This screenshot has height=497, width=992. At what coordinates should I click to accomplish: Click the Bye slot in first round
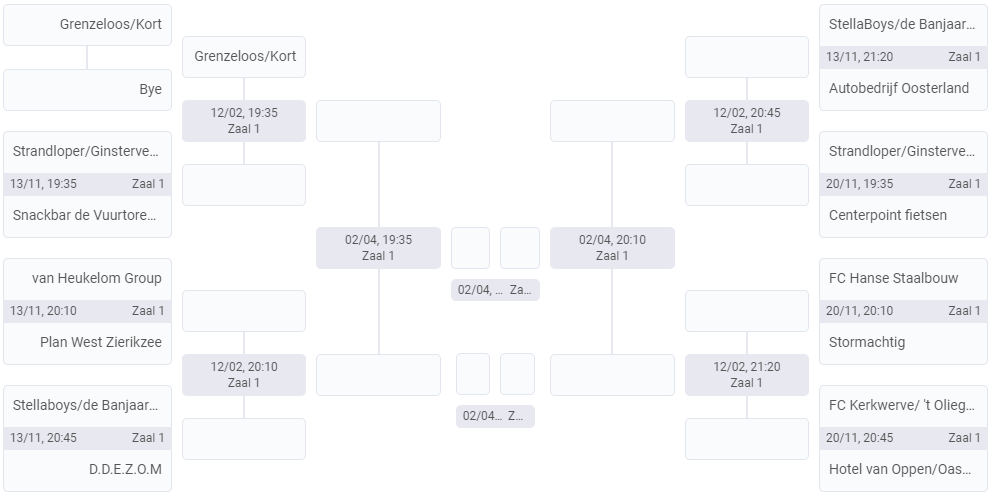pyautogui.click(x=87, y=89)
